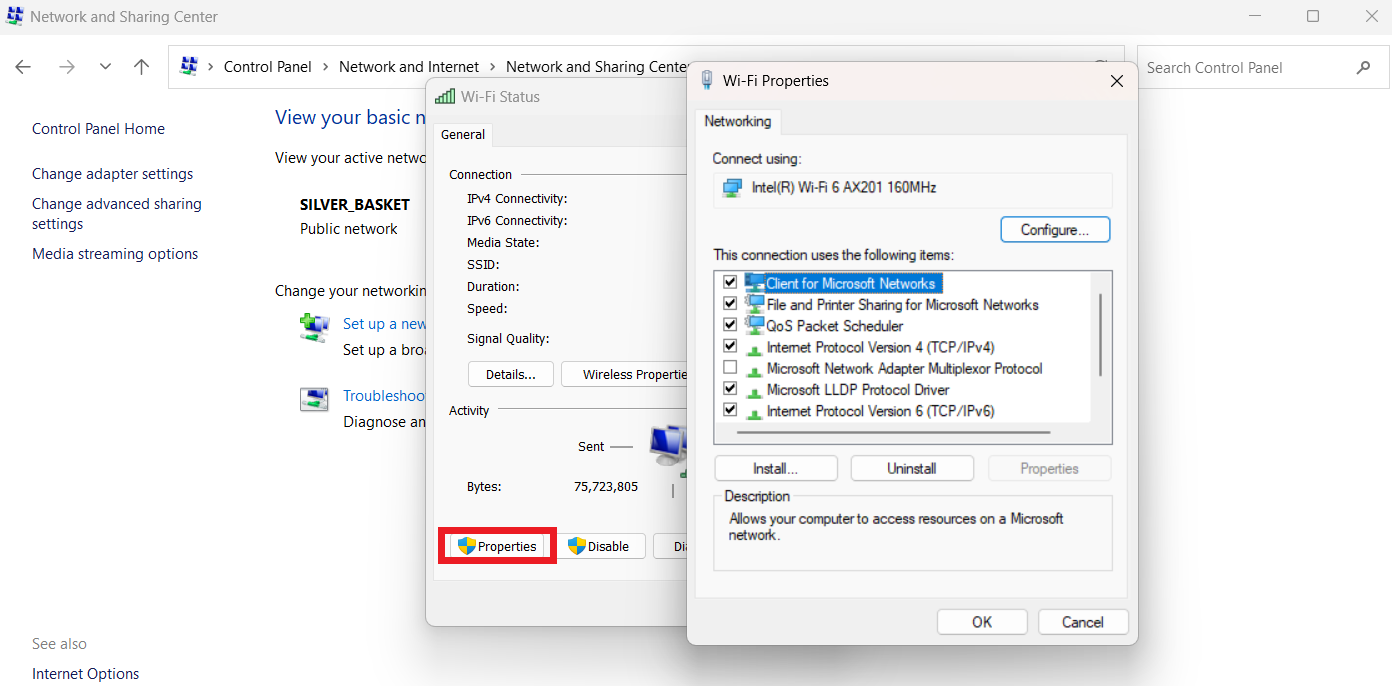Click the Control Panel icon in address bar
Viewport: 1392px width, 686px height.
pos(188,67)
